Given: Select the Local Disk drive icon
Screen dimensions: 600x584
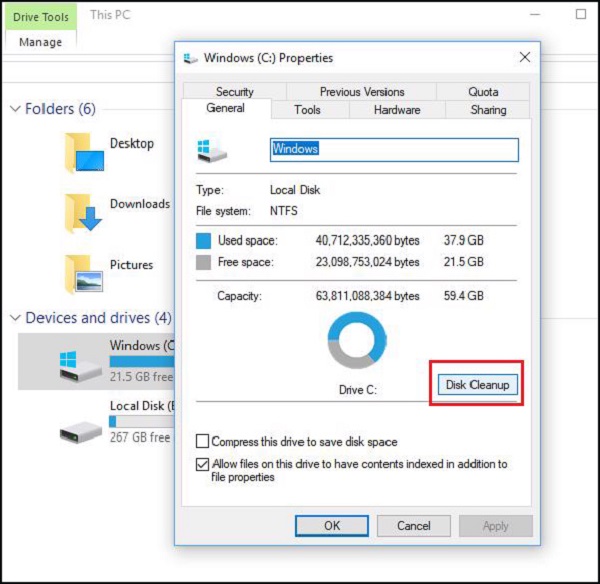Looking at the screenshot, I should point(80,432).
